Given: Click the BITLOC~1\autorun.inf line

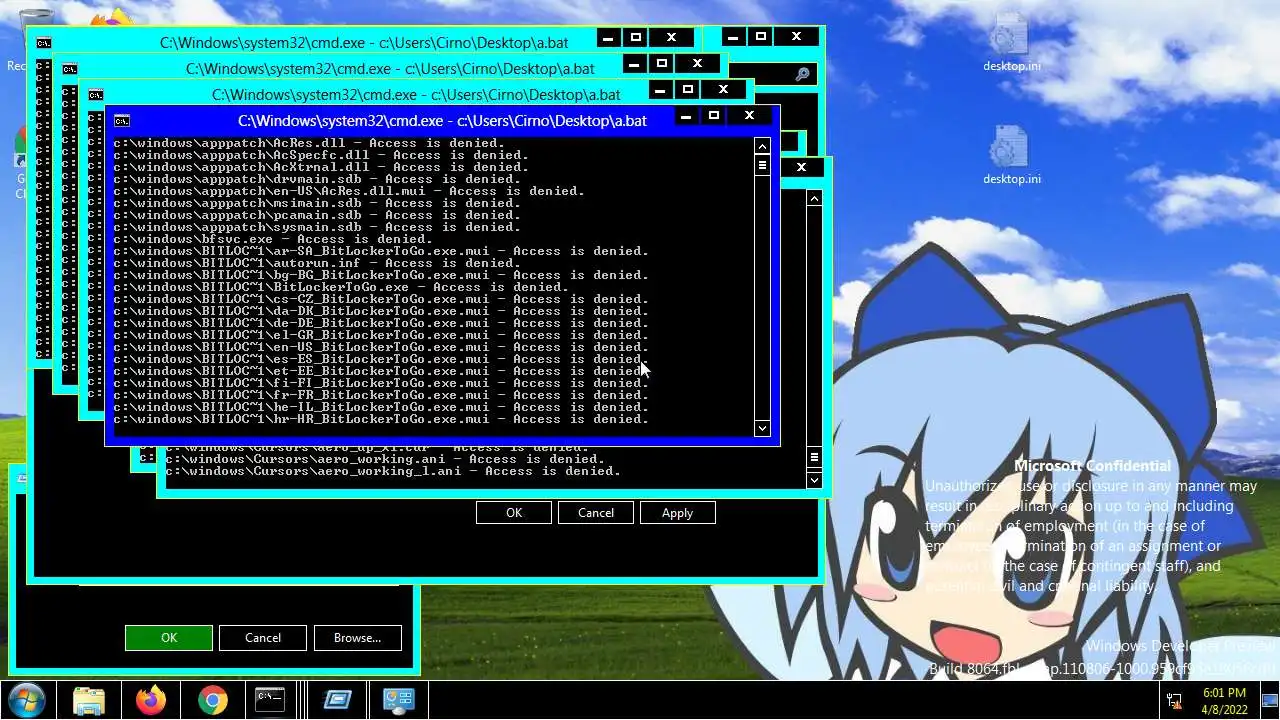Looking at the screenshot, I should tap(317, 263).
